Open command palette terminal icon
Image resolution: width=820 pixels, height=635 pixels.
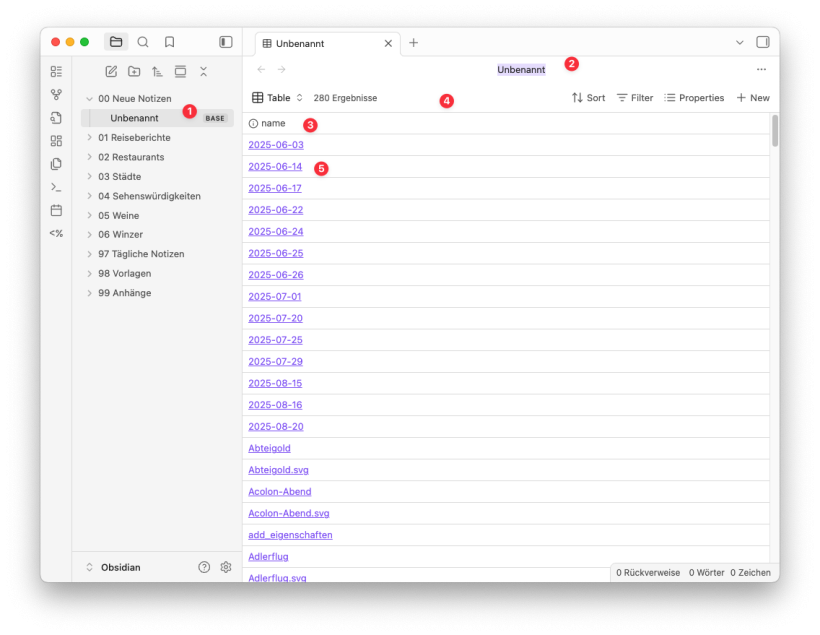[56, 187]
